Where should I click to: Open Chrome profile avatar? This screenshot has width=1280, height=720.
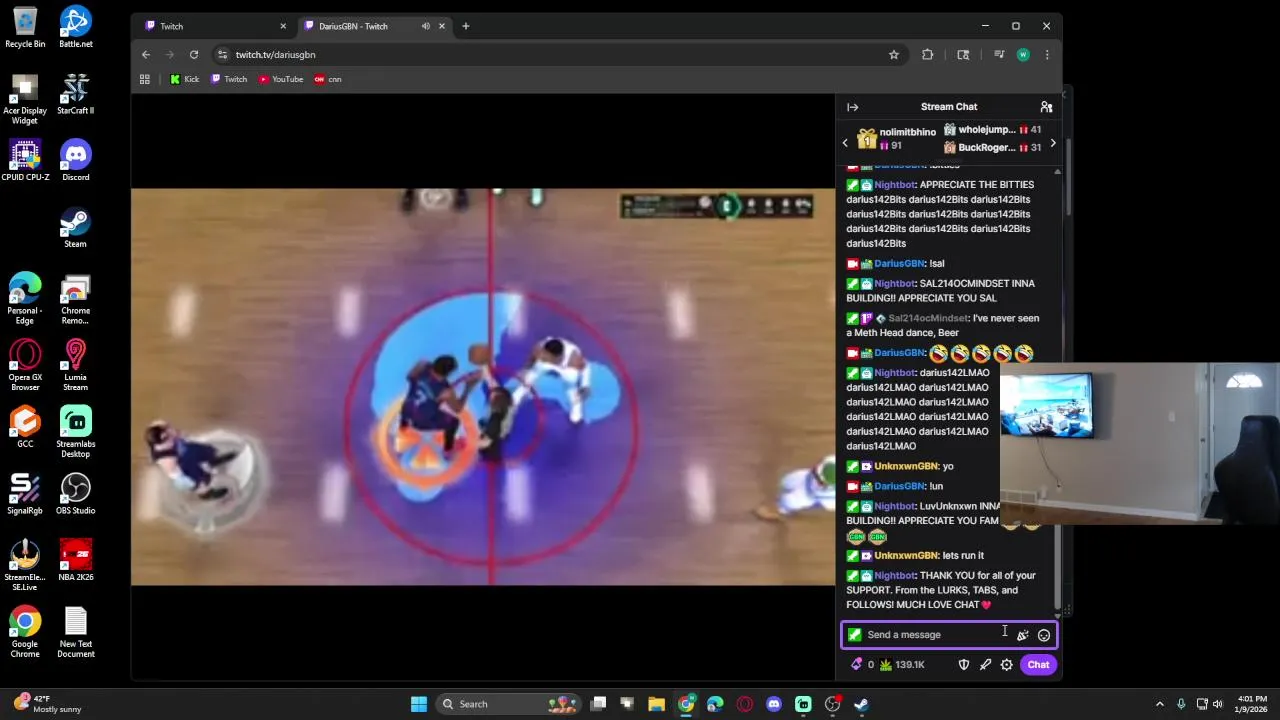tap(1023, 55)
